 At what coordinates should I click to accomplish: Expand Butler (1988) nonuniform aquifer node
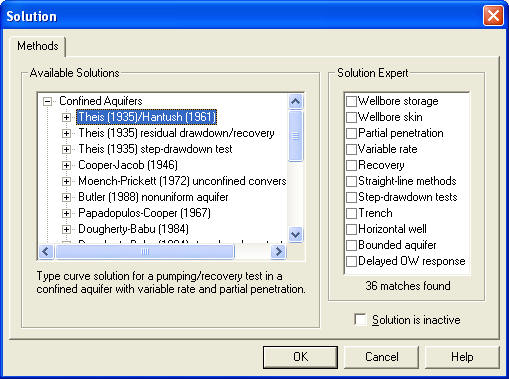[66, 197]
